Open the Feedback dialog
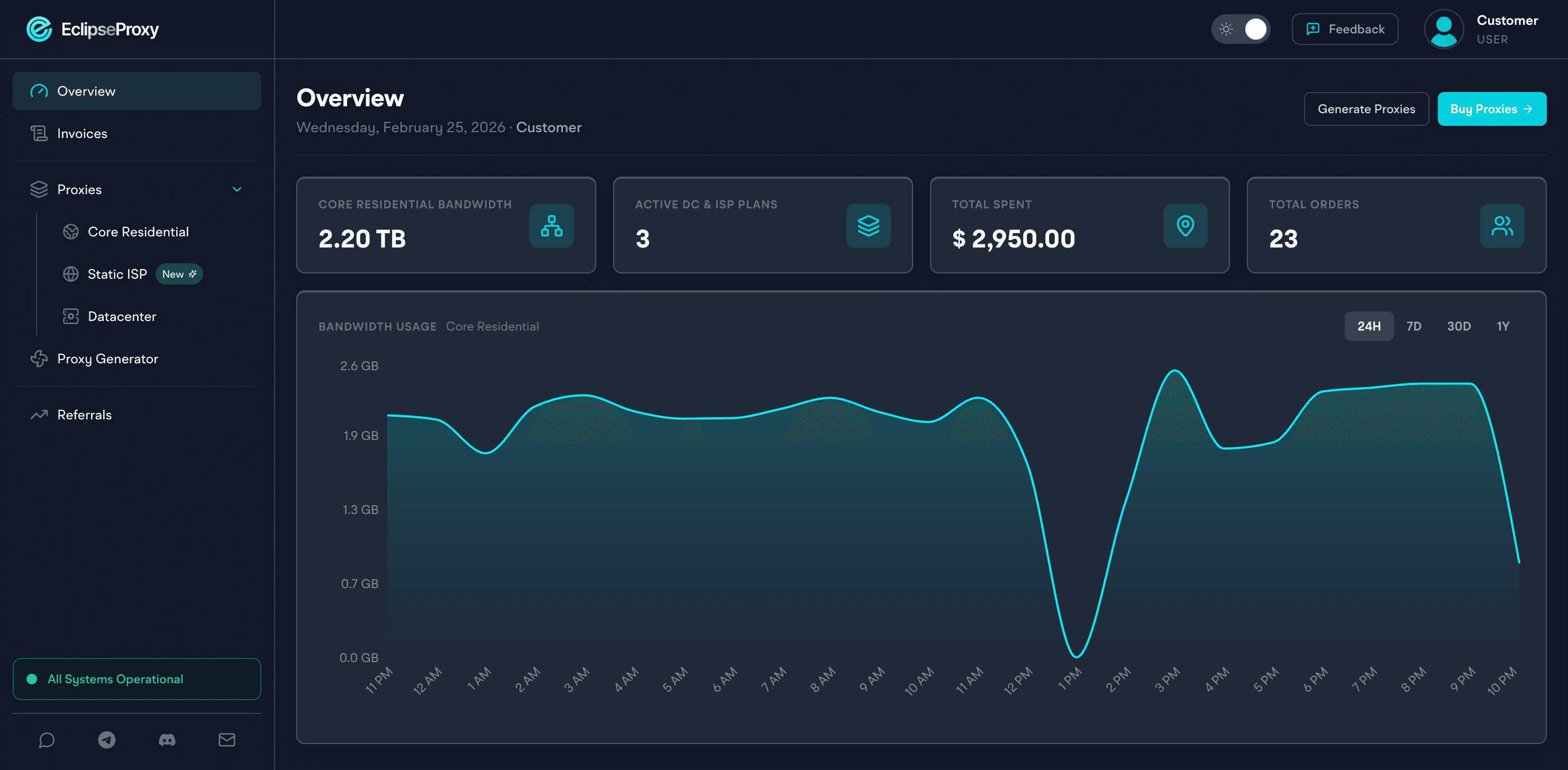The image size is (1568, 770). point(1345,29)
